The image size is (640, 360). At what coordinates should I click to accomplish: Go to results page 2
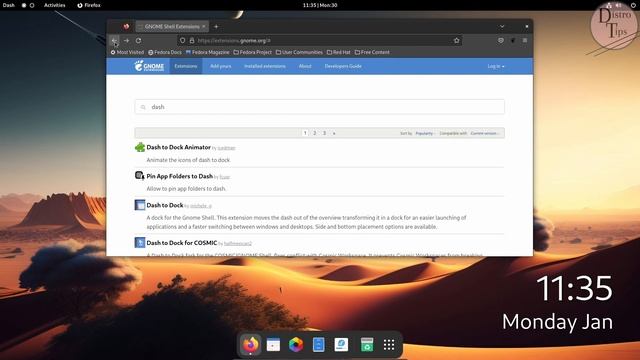[x=315, y=133]
